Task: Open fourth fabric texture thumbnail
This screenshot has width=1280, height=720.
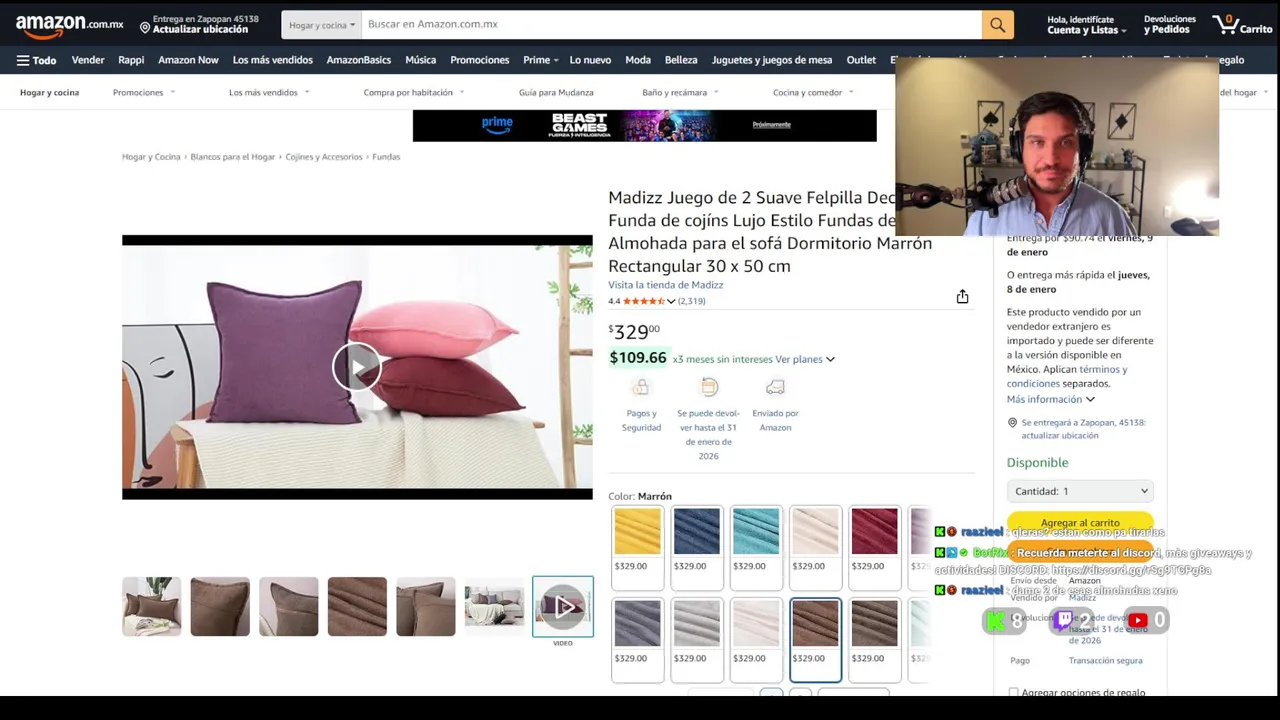Action: tap(357, 606)
